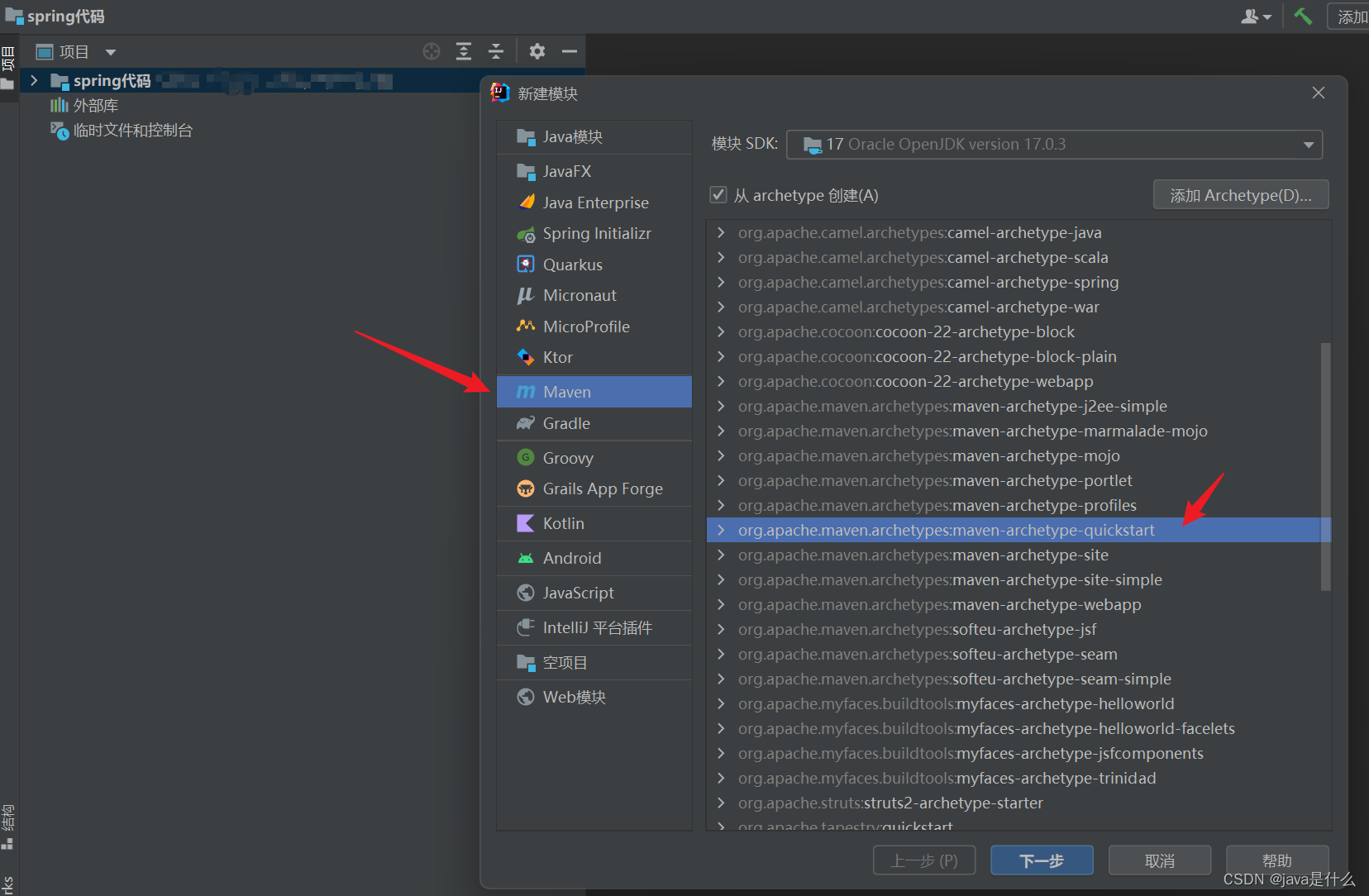Viewport: 1369px width, 896px height.
Task: Click the locate target icon in project panel
Action: point(432,51)
